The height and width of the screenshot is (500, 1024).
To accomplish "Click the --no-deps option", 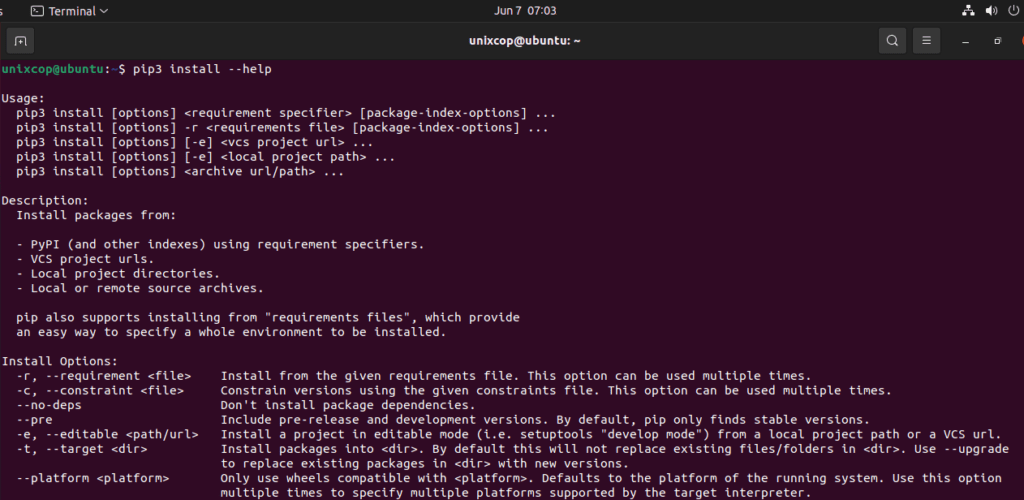I will 49,405.
